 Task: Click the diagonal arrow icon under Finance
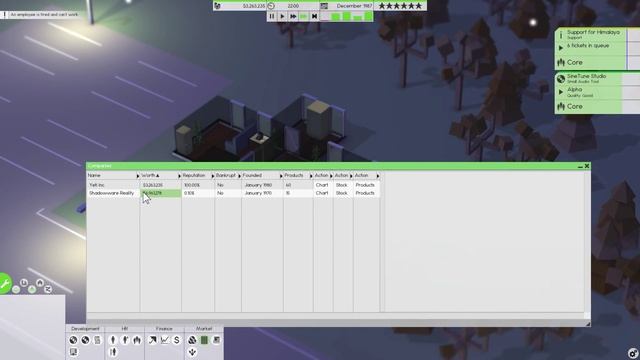(x=152, y=340)
